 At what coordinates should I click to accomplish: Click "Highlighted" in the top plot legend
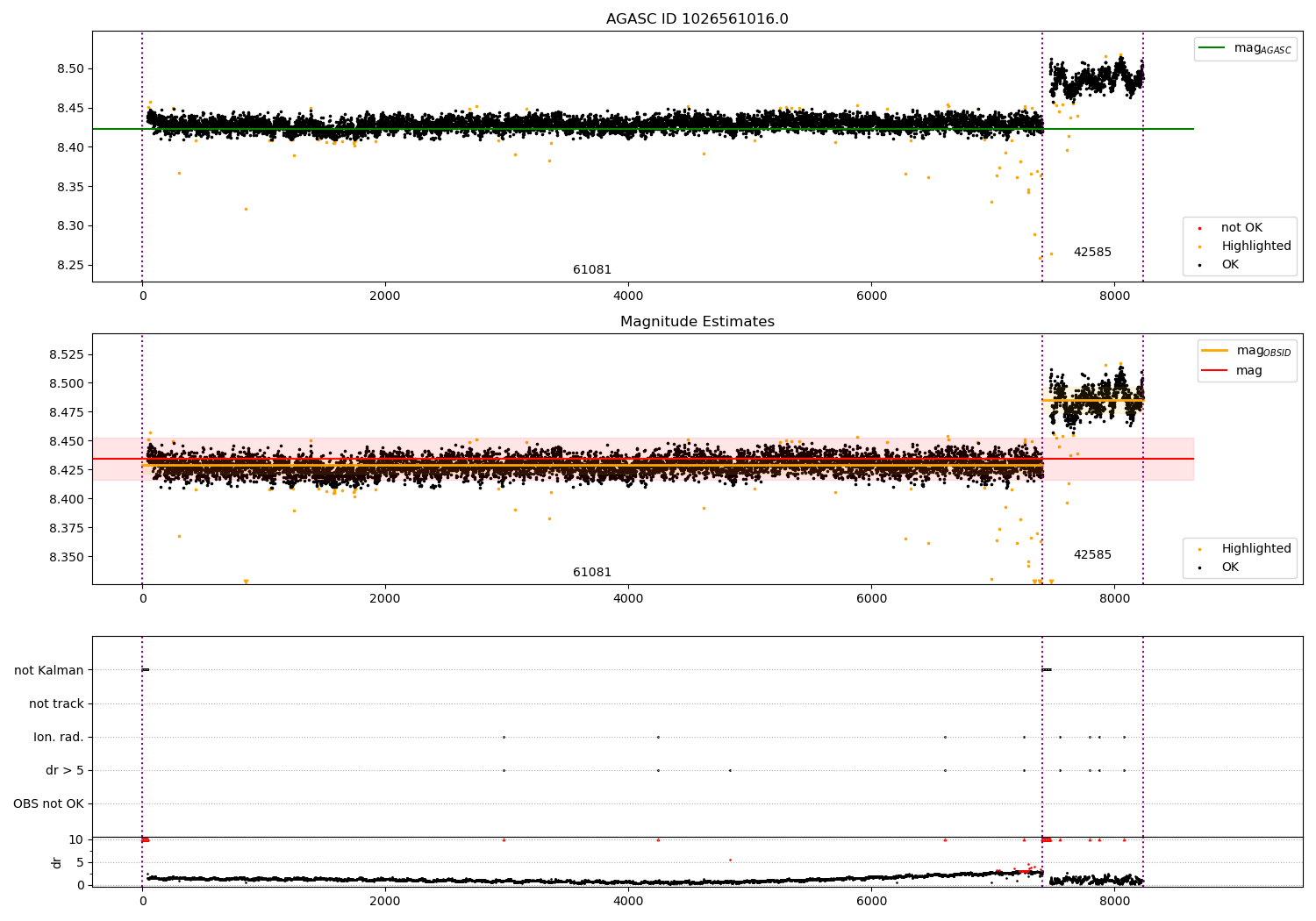point(1256,246)
